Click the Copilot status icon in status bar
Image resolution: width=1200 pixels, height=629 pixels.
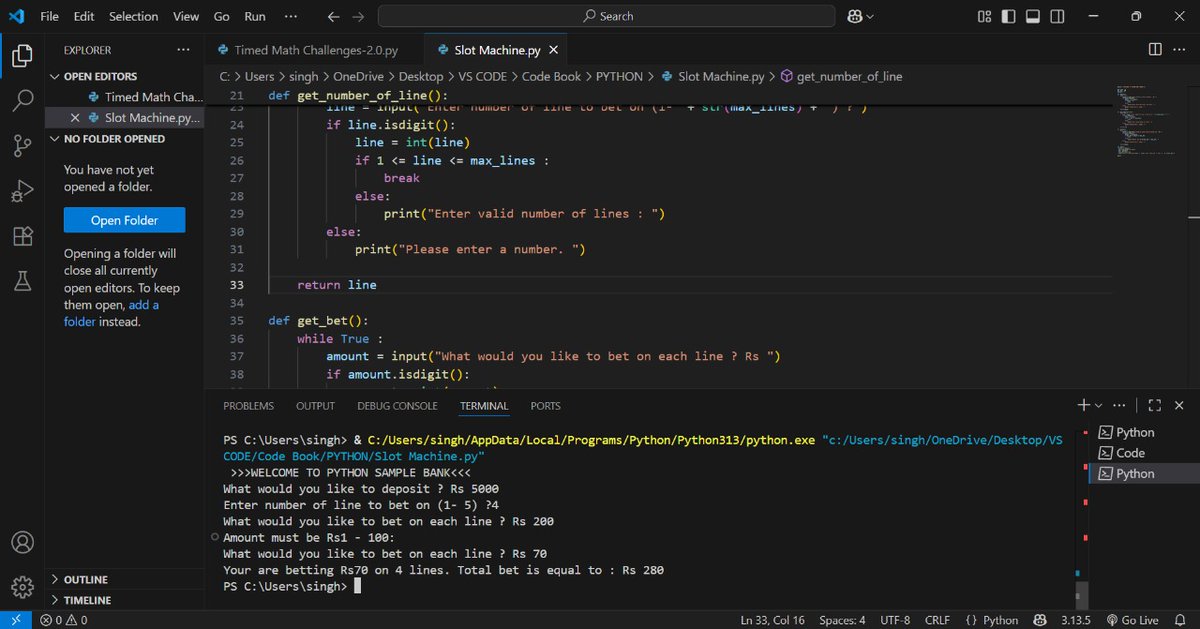coord(1039,620)
